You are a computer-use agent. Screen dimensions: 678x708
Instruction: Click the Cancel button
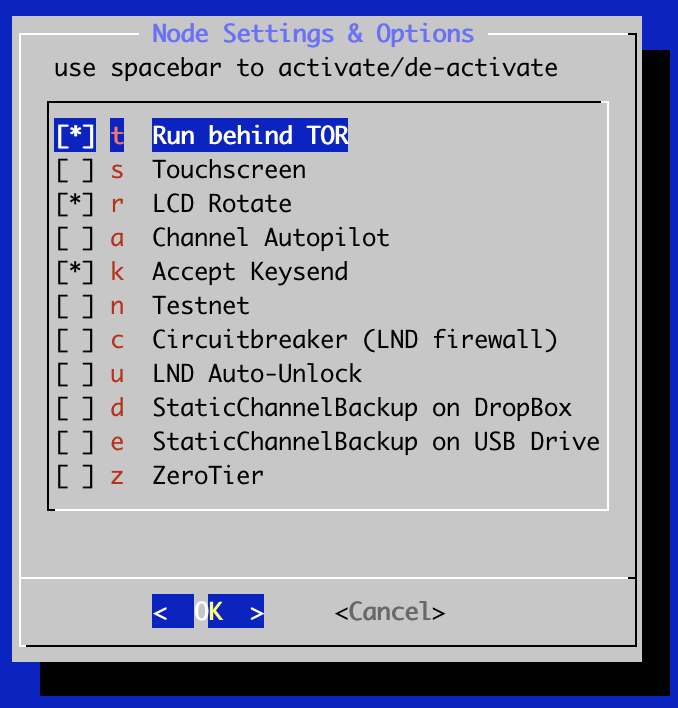click(390, 612)
